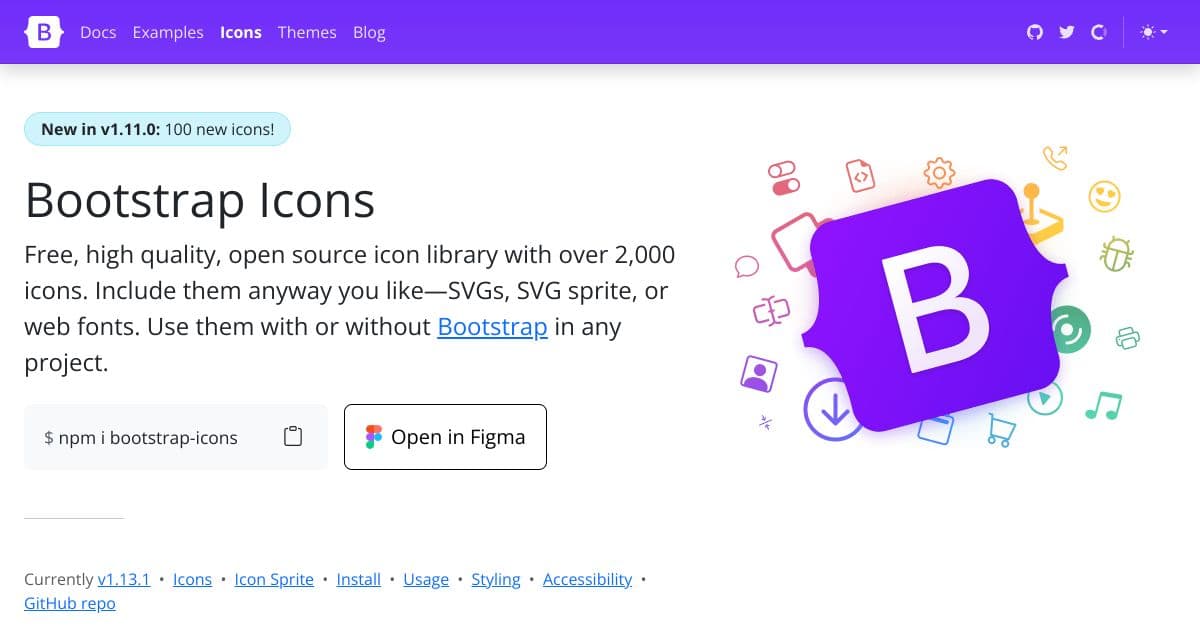Copy the npm command using the clipboard icon
The image size is (1200, 630).
[x=293, y=436]
